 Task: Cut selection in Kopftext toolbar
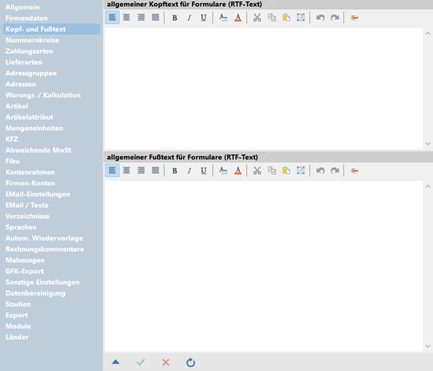point(257,18)
